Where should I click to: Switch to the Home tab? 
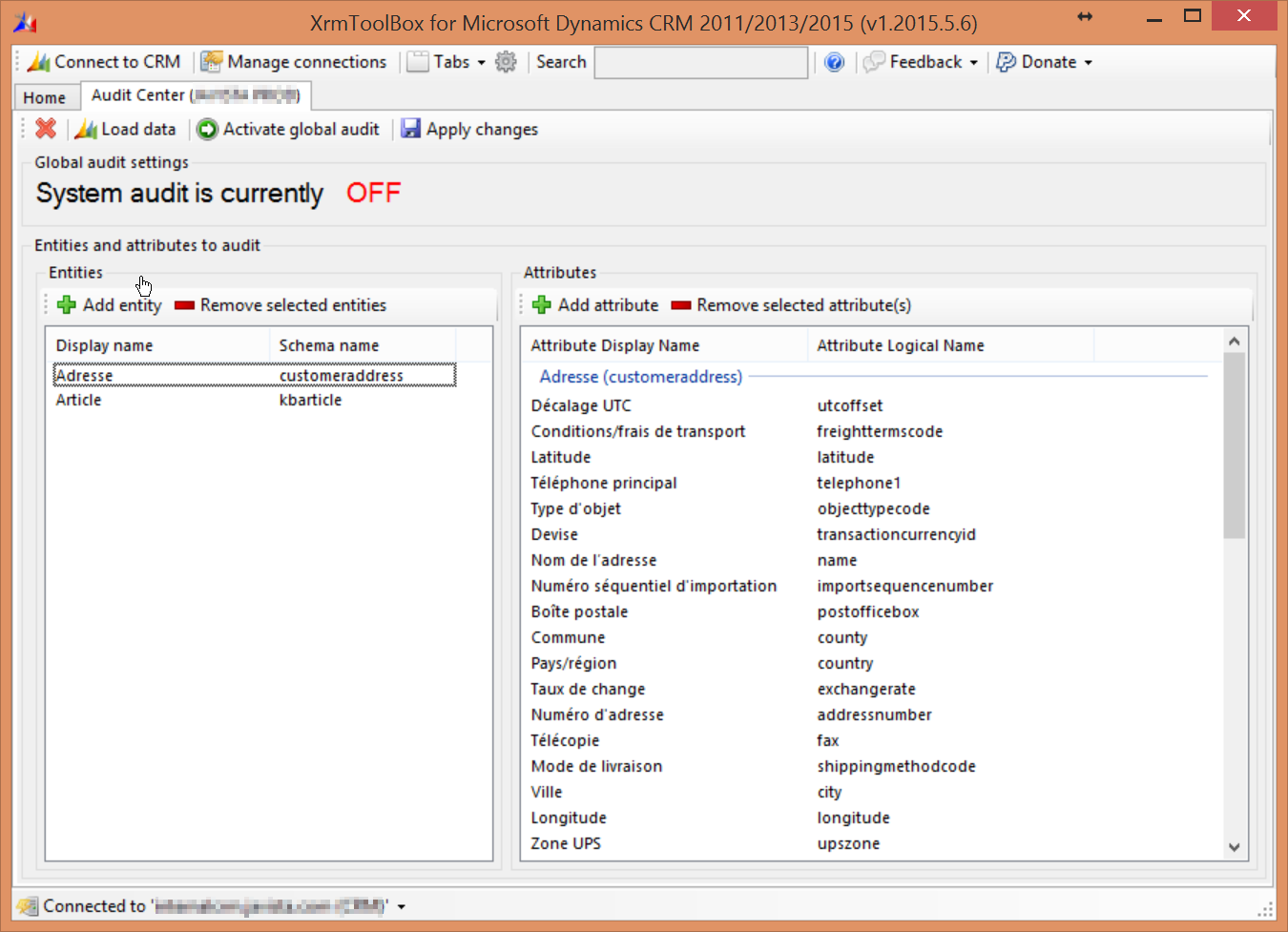tap(45, 97)
